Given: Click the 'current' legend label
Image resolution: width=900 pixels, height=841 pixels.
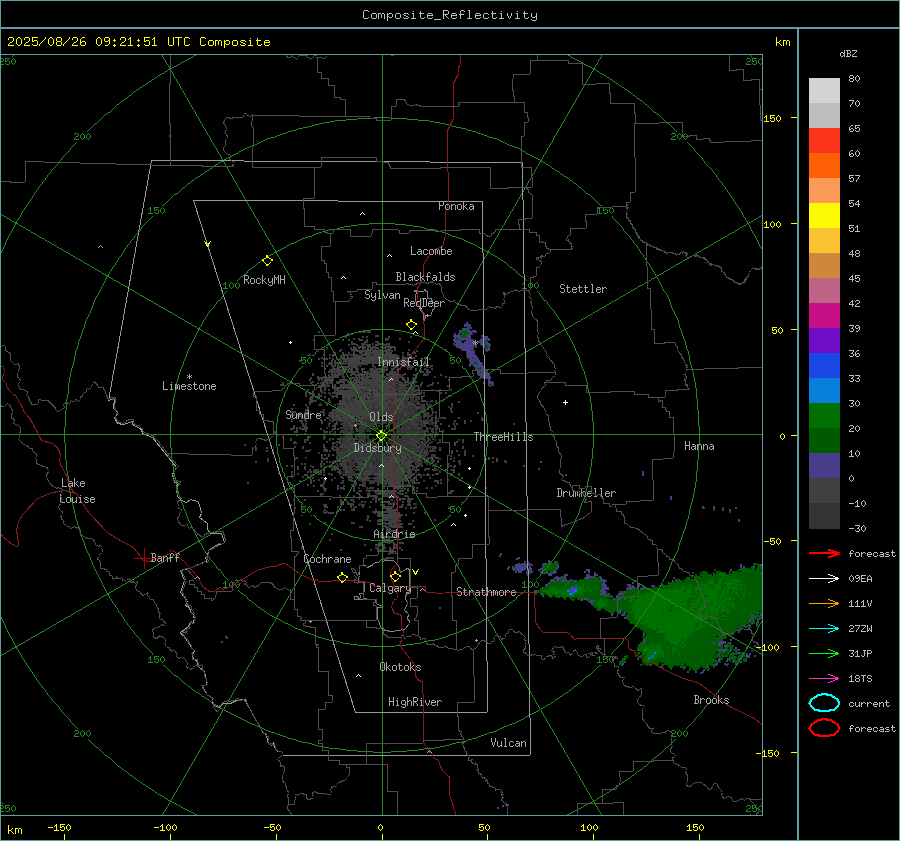Looking at the screenshot, I should [x=869, y=703].
